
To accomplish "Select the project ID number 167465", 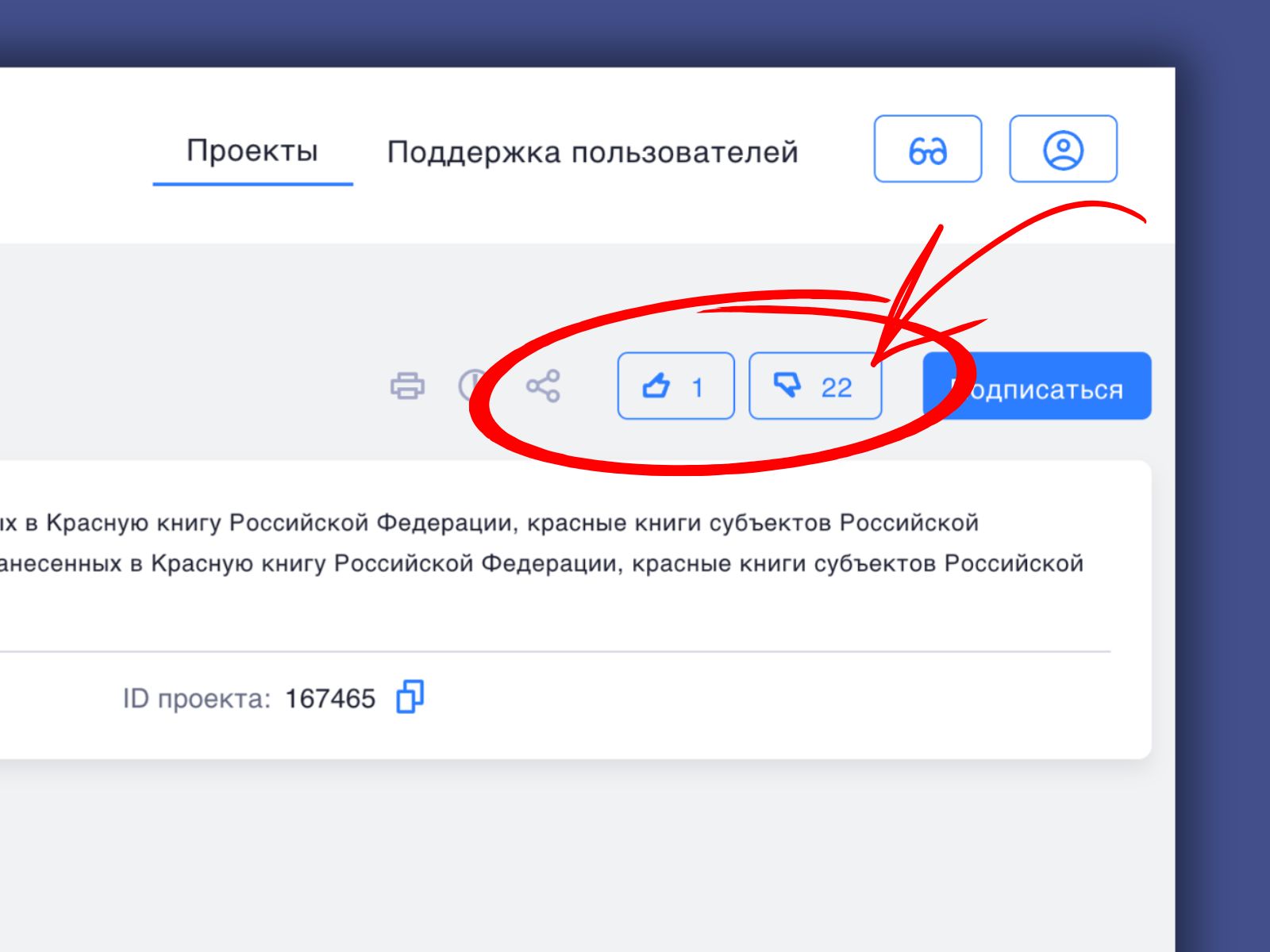I will tap(330, 699).
